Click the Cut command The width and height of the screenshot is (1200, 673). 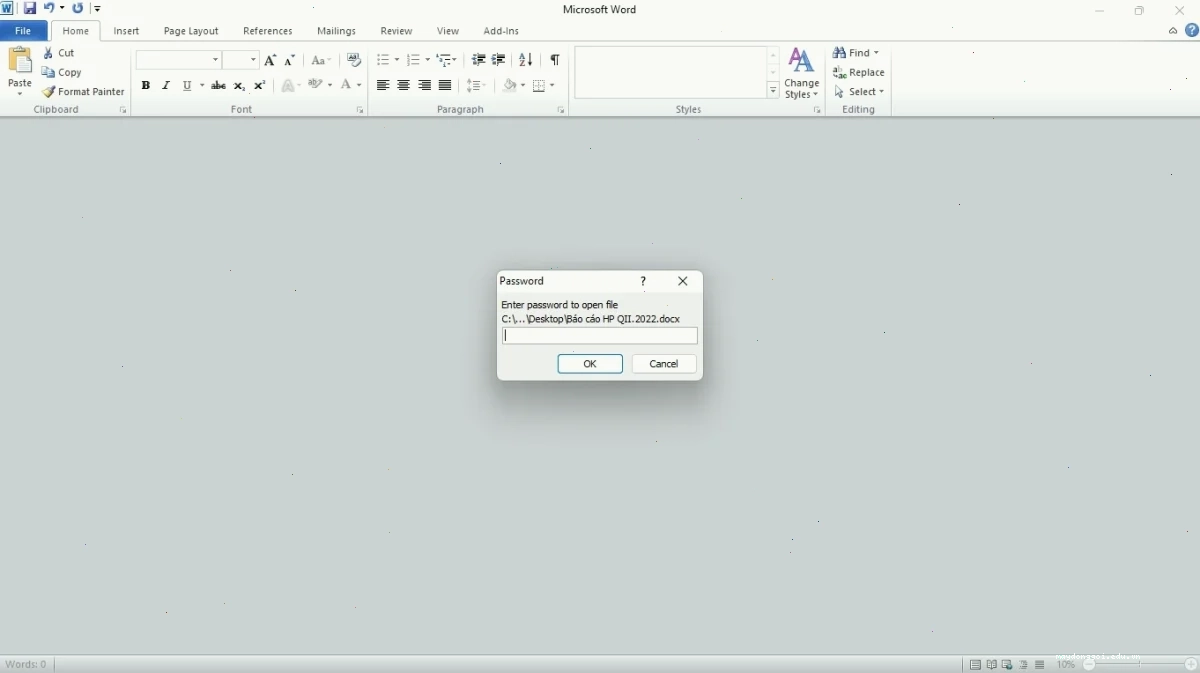[59, 53]
